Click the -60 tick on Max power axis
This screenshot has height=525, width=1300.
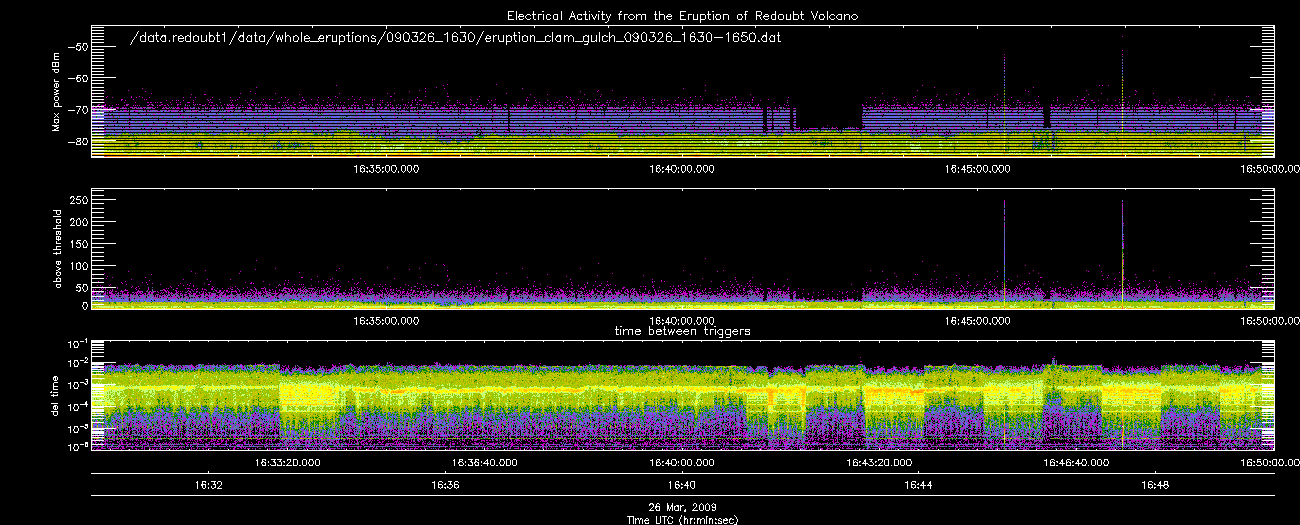coord(76,78)
